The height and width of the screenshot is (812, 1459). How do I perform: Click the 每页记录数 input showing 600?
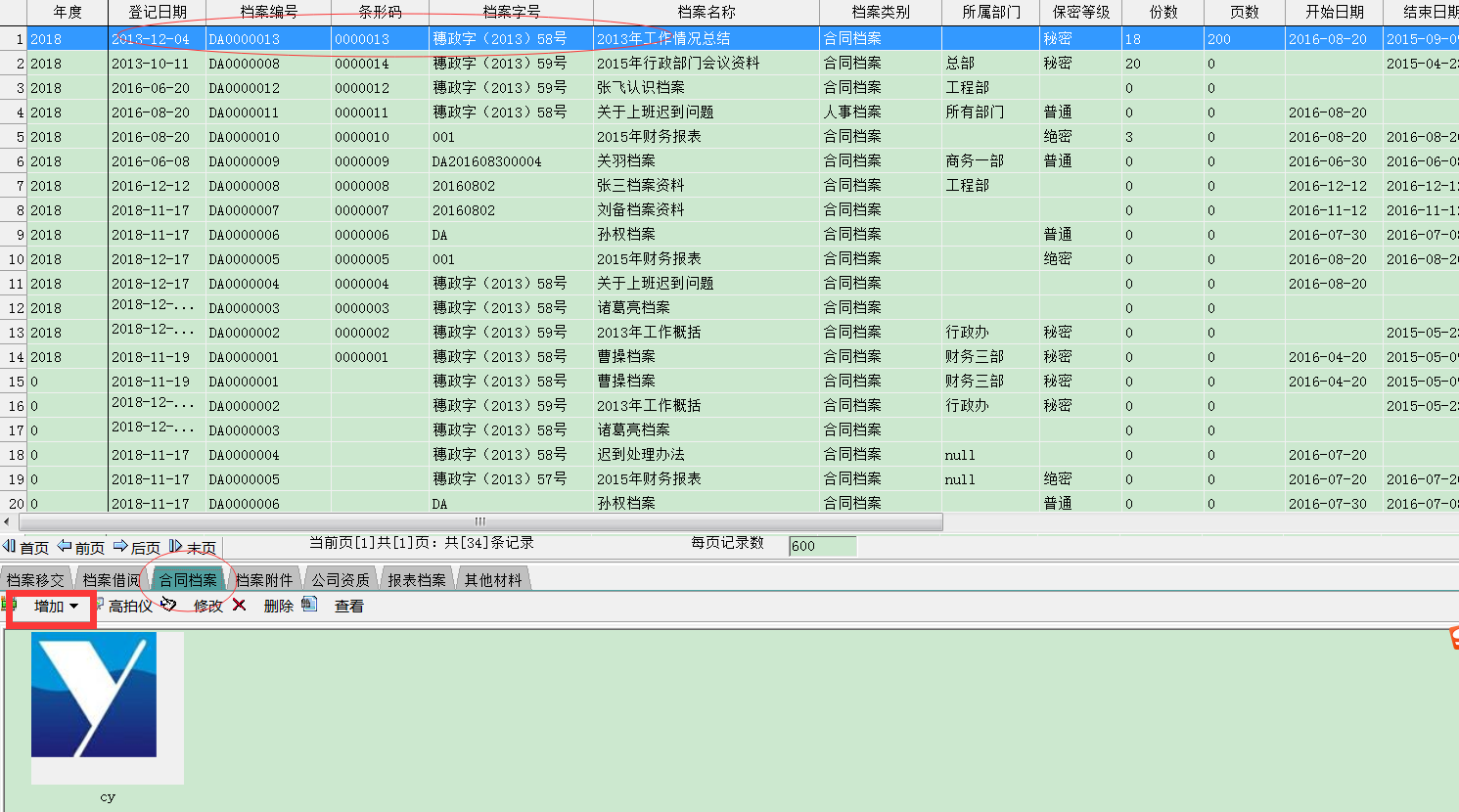click(x=822, y=546)
